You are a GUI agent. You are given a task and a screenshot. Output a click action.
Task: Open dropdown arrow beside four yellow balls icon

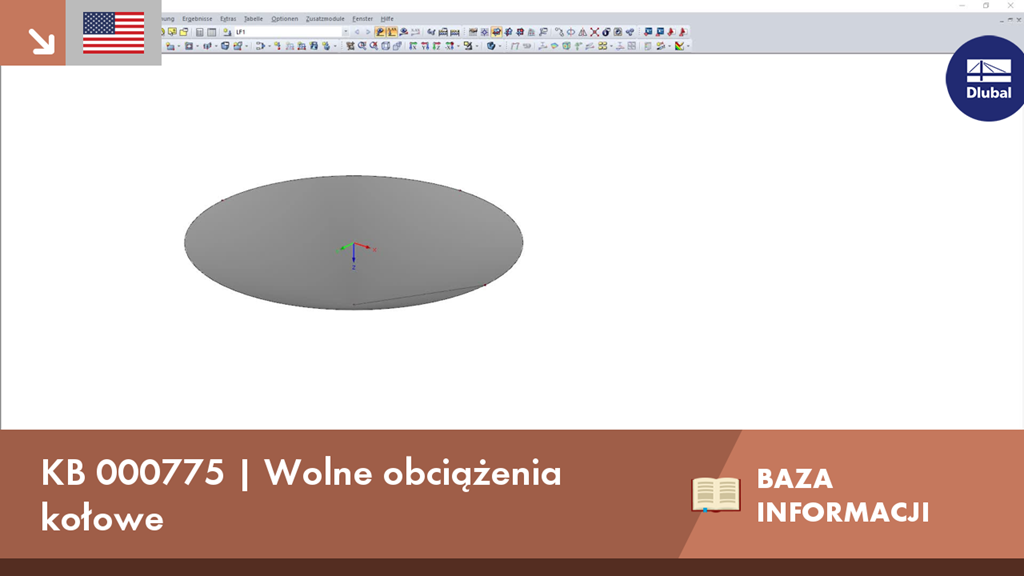click(611, 46)
